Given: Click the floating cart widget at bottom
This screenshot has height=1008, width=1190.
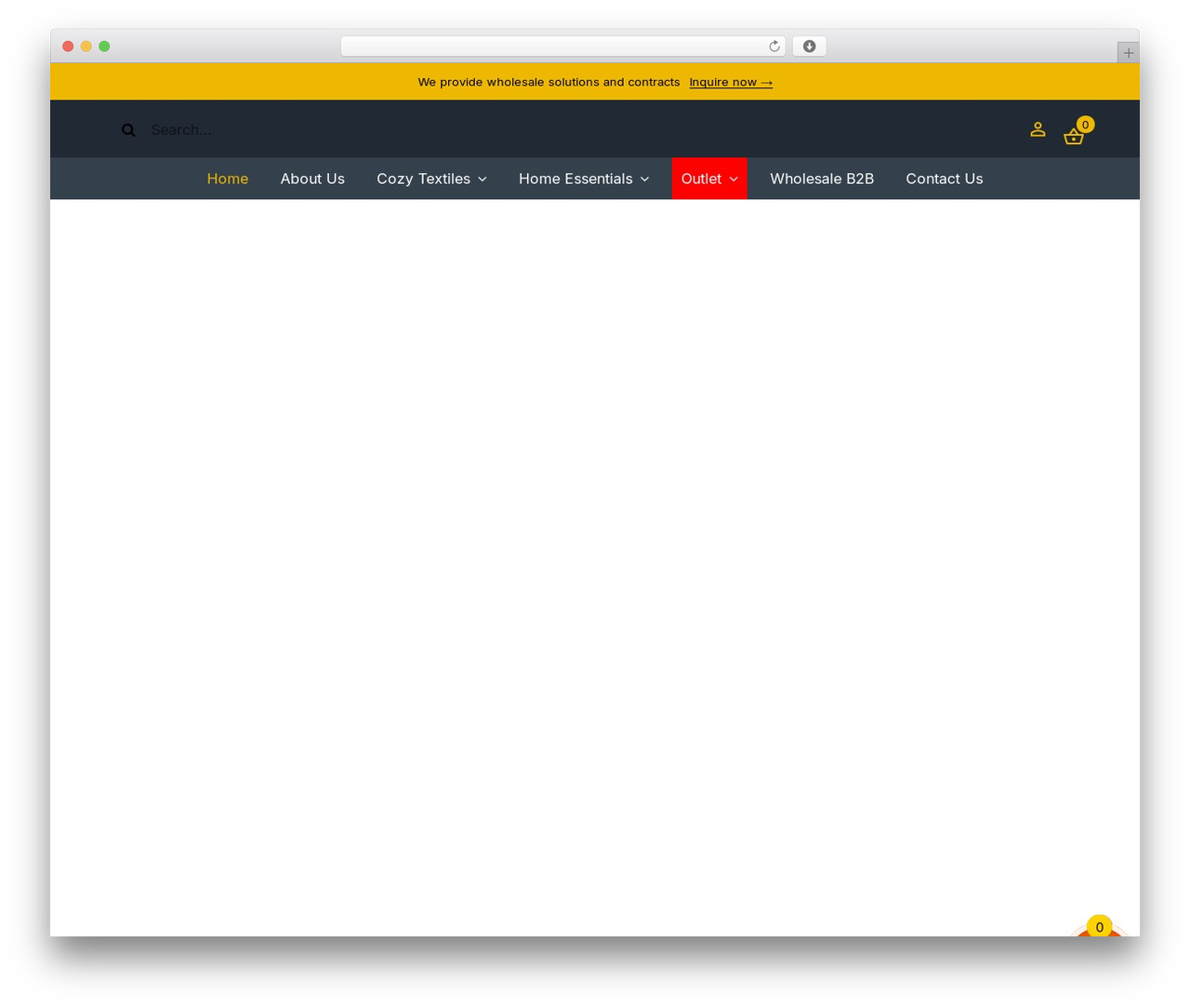Looking at the screenshot, I should pos(1099,927).
